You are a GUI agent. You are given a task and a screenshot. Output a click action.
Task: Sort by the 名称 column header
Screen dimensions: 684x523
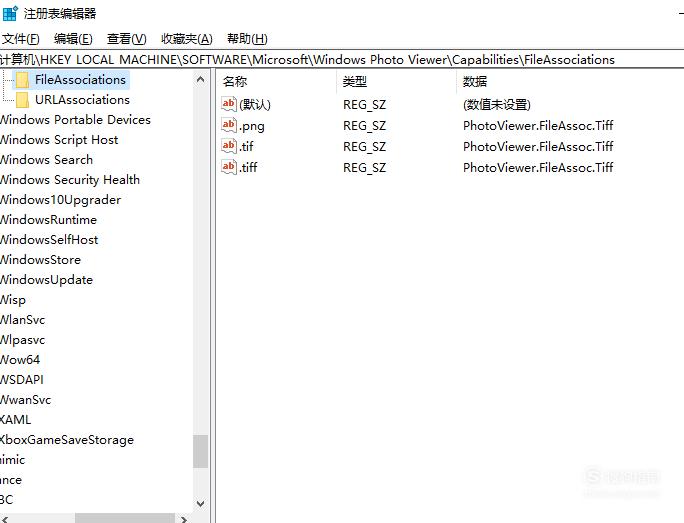point(235,82)
